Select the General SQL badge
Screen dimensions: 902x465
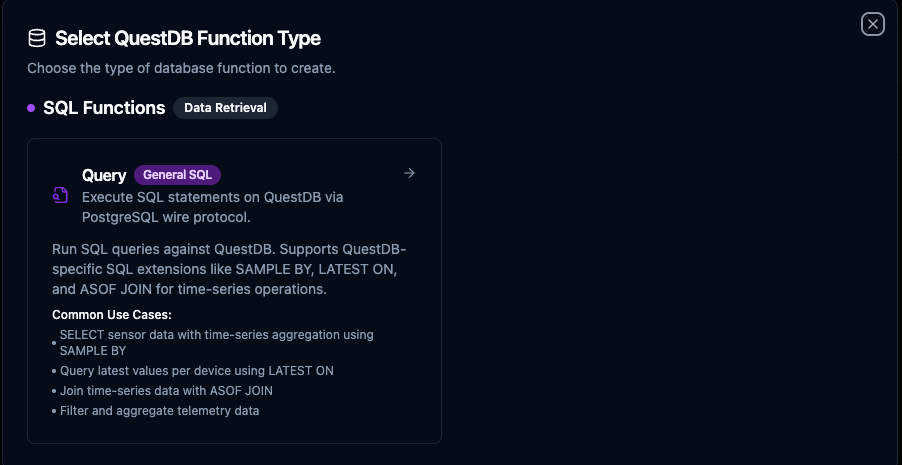(x=177, y=175)
